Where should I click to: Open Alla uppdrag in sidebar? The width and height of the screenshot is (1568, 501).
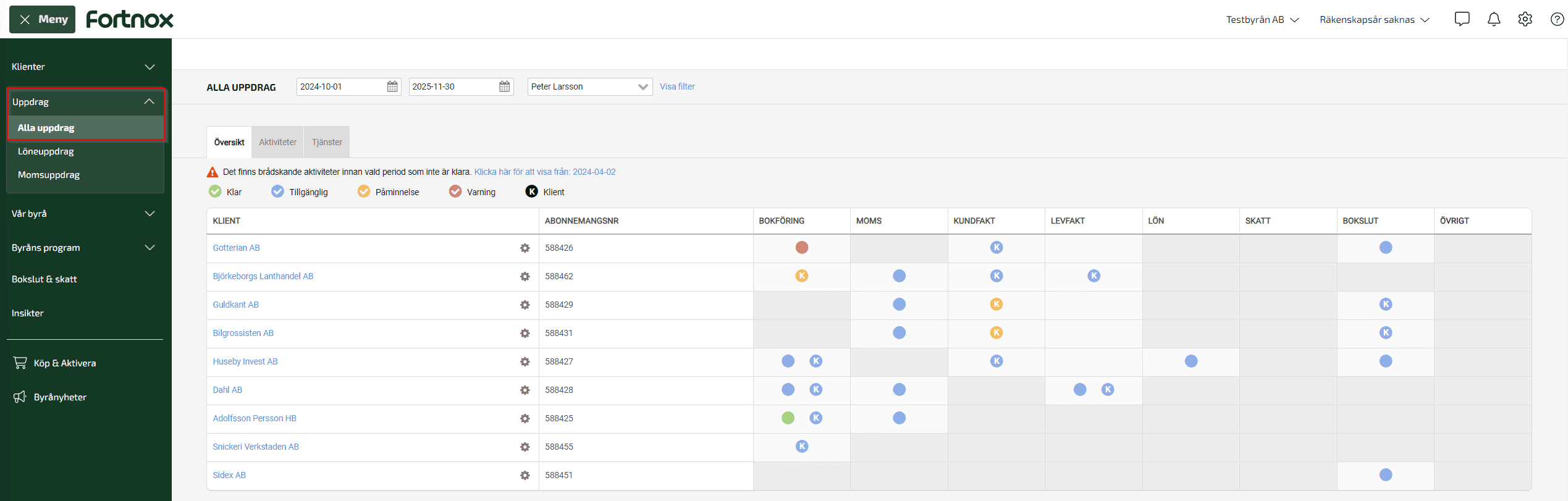[86, 128]
